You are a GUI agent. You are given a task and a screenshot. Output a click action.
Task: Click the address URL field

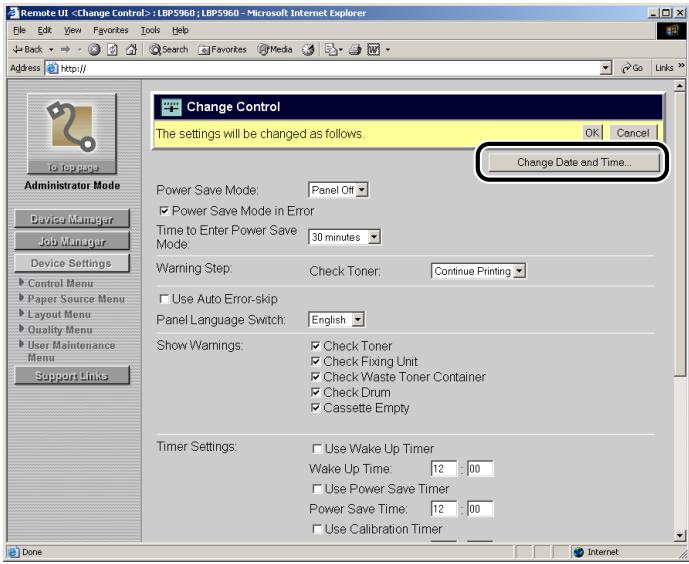tap(328, 68)
